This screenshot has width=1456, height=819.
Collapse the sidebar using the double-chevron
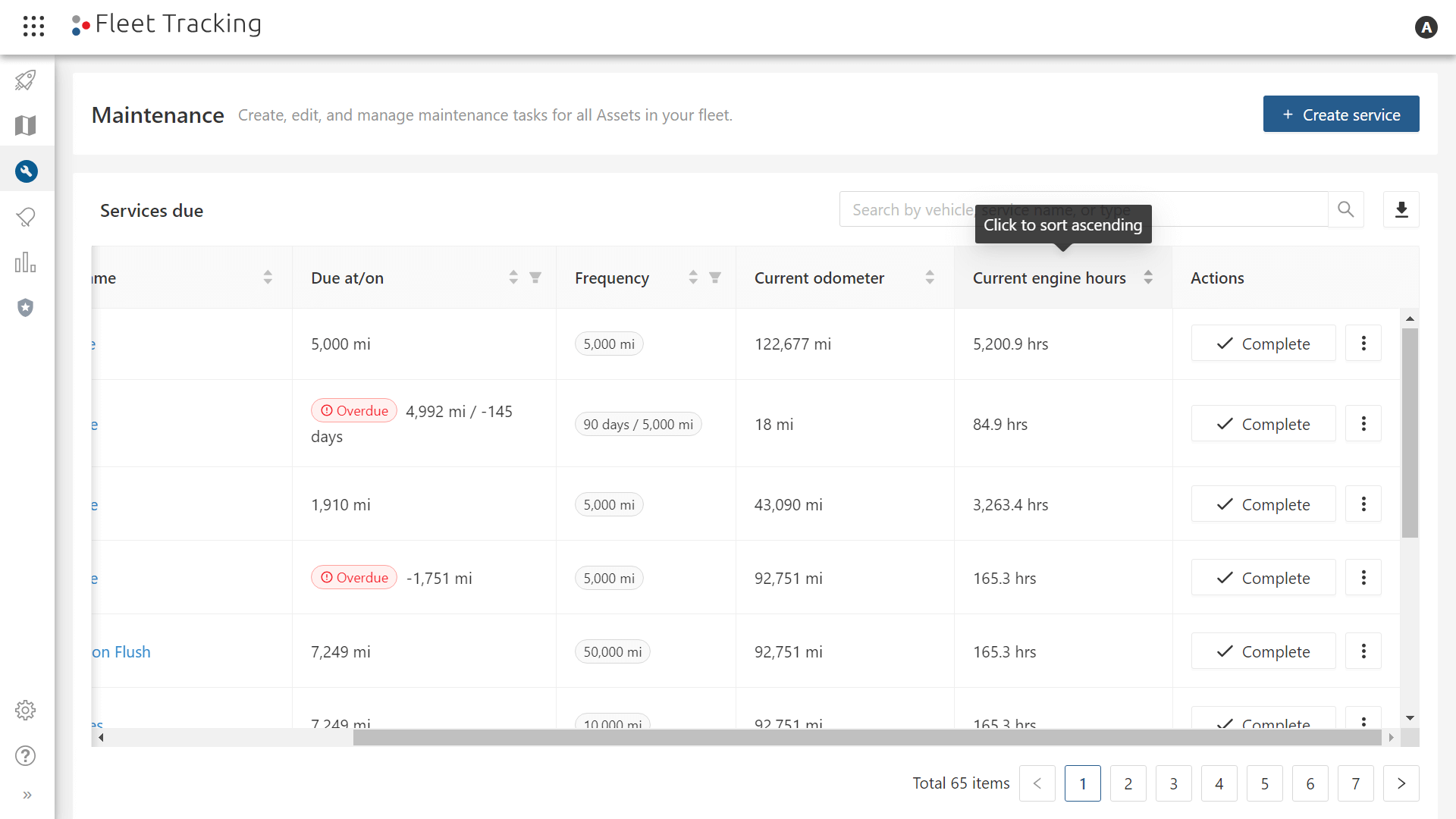(x=28, y=795)
